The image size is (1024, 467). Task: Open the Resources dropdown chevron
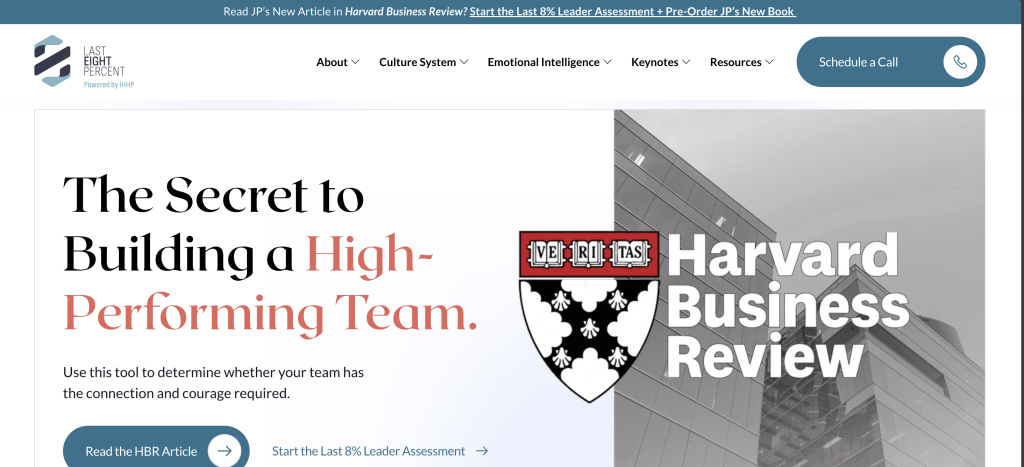769,62
